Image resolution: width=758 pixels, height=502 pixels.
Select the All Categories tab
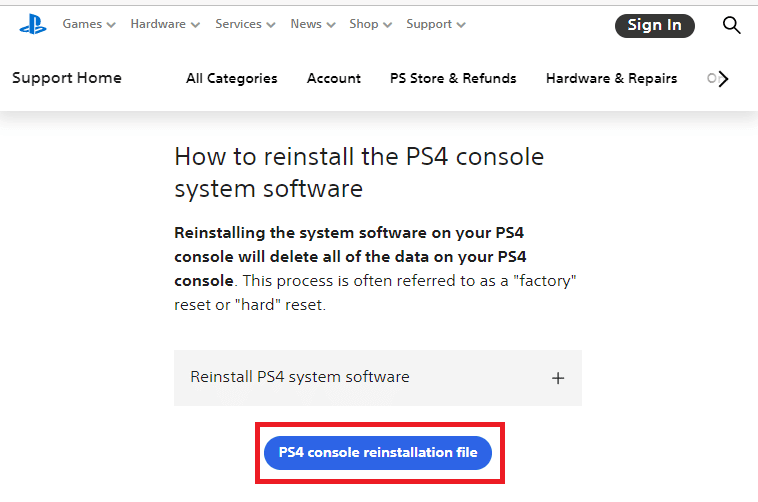click(x=232, y=78)
